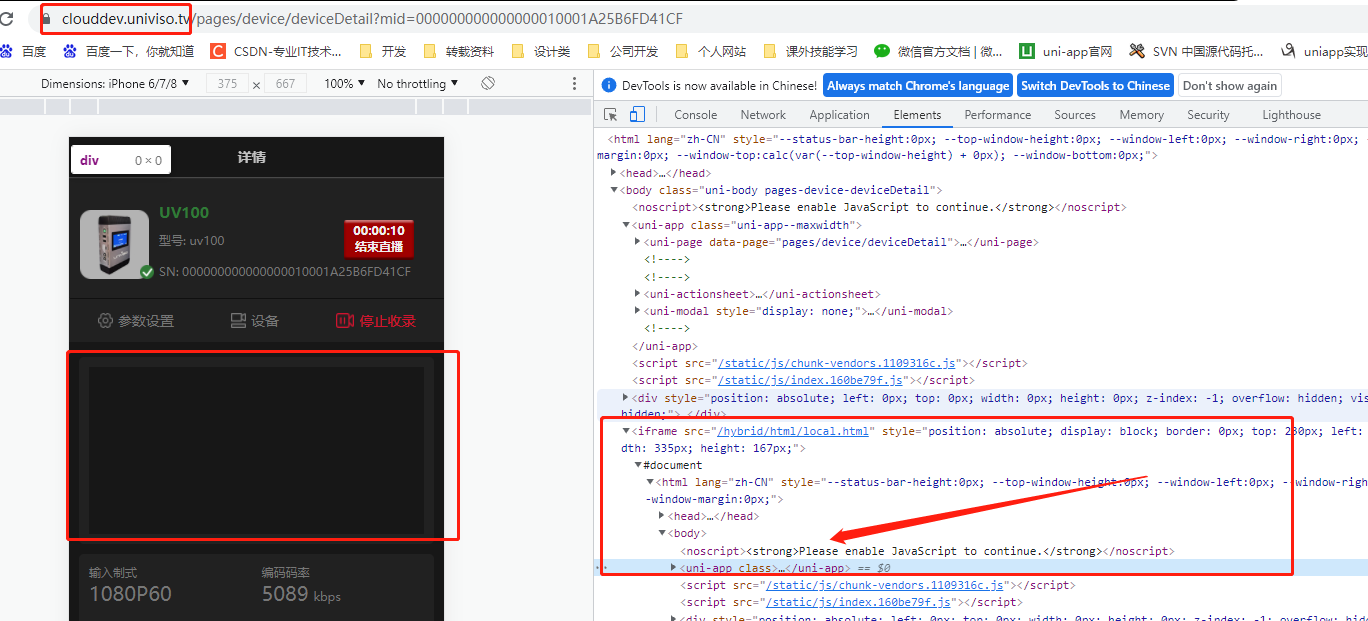Viewport: 1368px width, 621px height.
Task: Click the Don't show again button
Action: (1229, 86)
